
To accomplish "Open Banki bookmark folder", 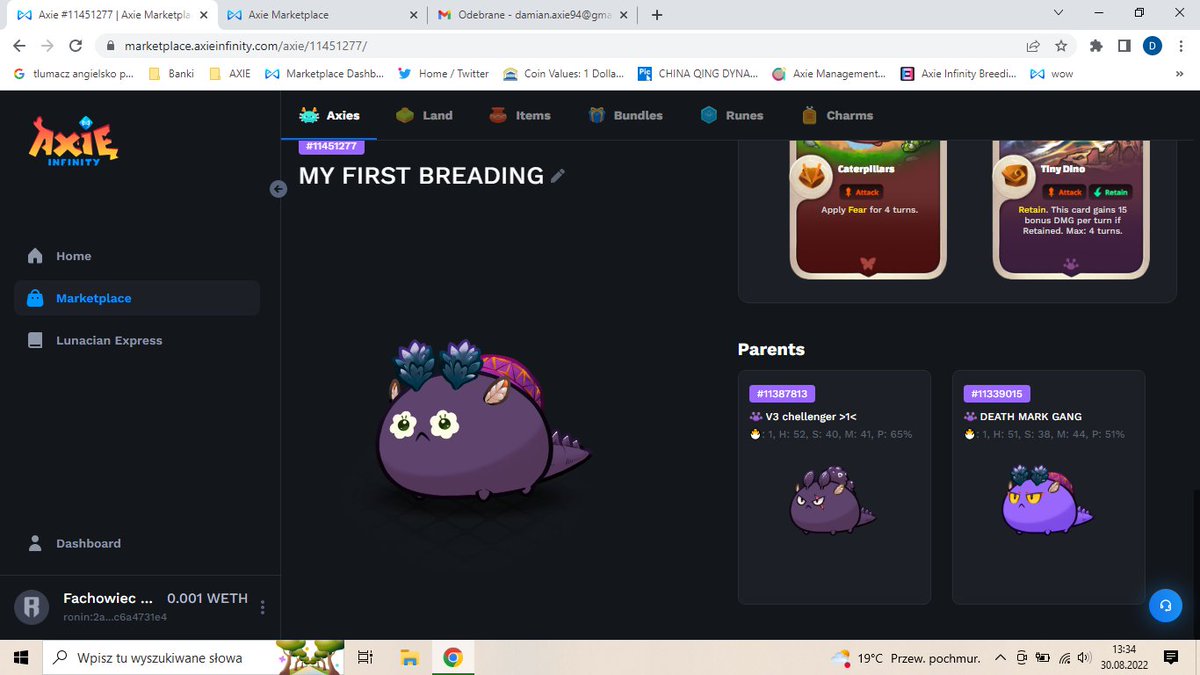I will point(172,74).
